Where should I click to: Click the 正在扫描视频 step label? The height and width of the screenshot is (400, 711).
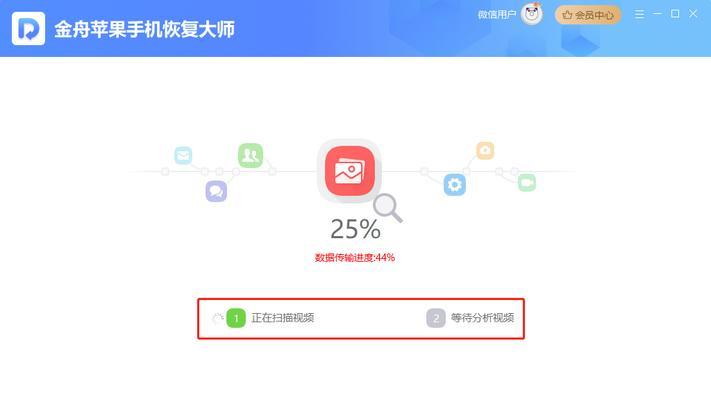point(282,318)
